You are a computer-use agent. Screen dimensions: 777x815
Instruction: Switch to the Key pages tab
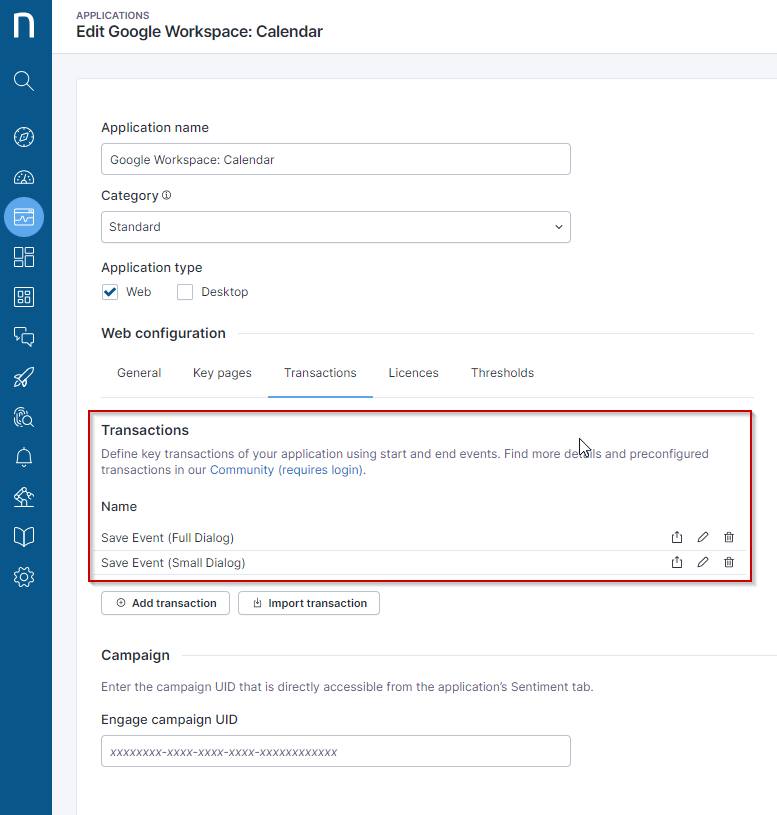pyautogui.click(x=222, y=373)
